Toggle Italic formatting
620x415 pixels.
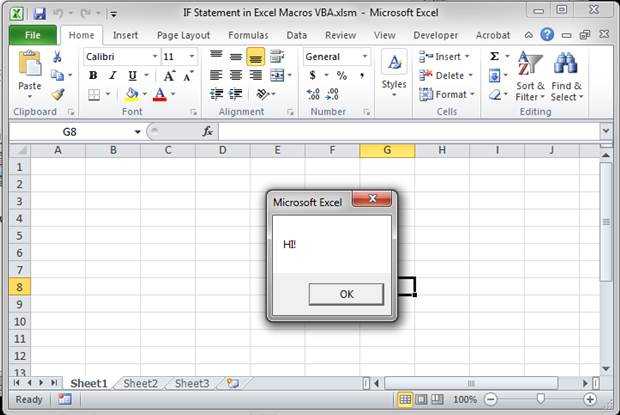113,75
